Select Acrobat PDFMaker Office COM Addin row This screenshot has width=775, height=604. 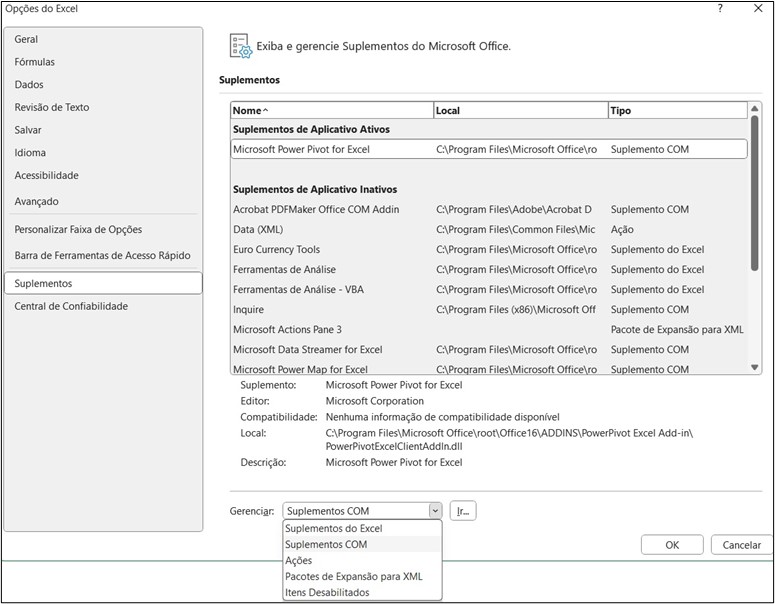tap(489, 210)
